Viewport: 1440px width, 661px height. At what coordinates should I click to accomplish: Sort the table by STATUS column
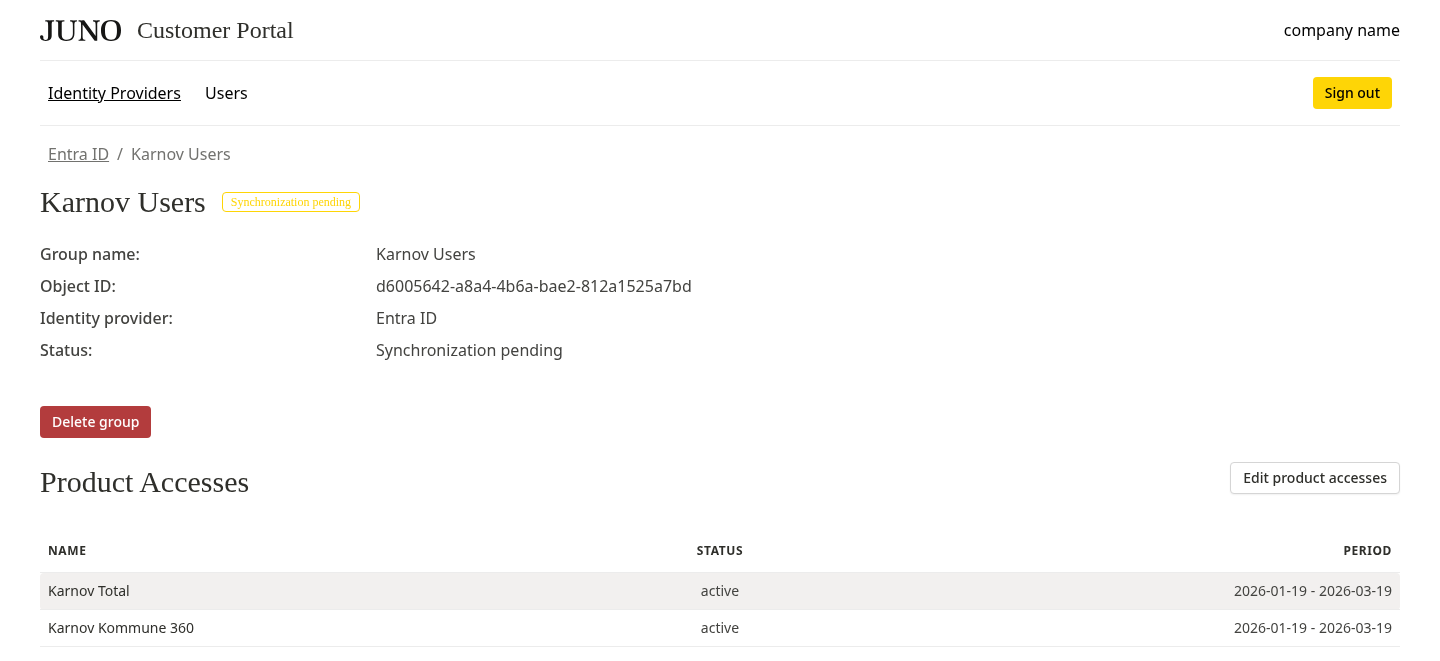tap(719, 550)
